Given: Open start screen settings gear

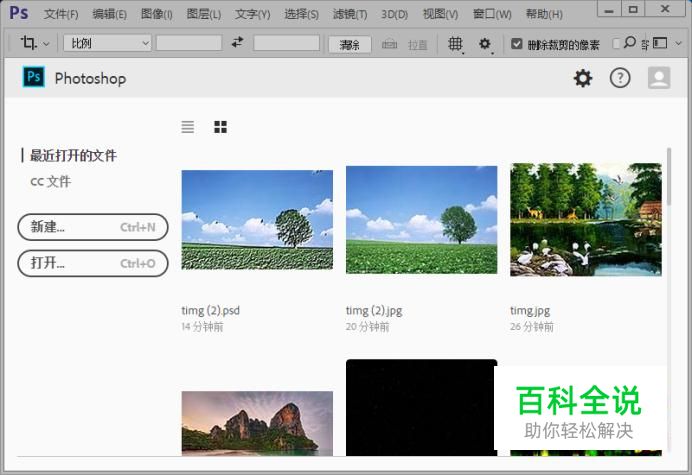Looking at the screenshot, I should pos(583,78).
